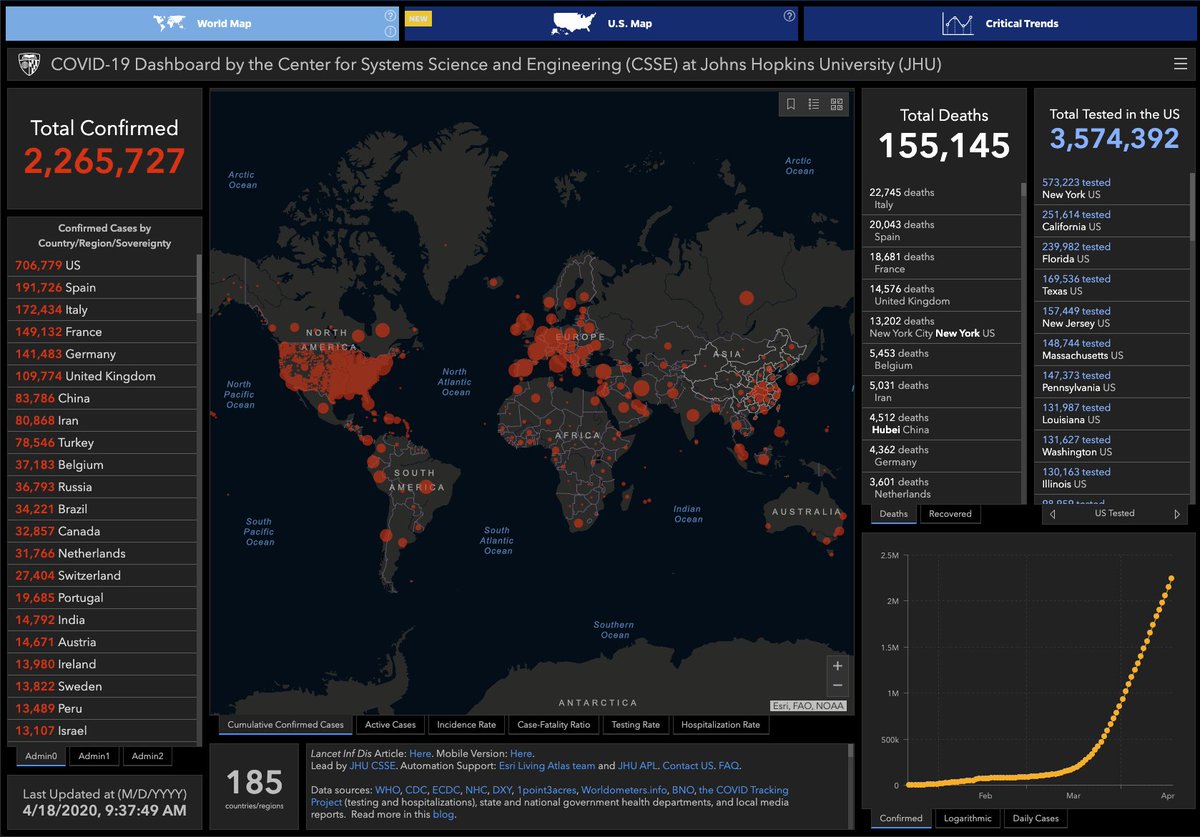The height and width of the screenshot is (837, 1200).
Task: Switch to the U.S. Map view
Action: pos(602,23)
